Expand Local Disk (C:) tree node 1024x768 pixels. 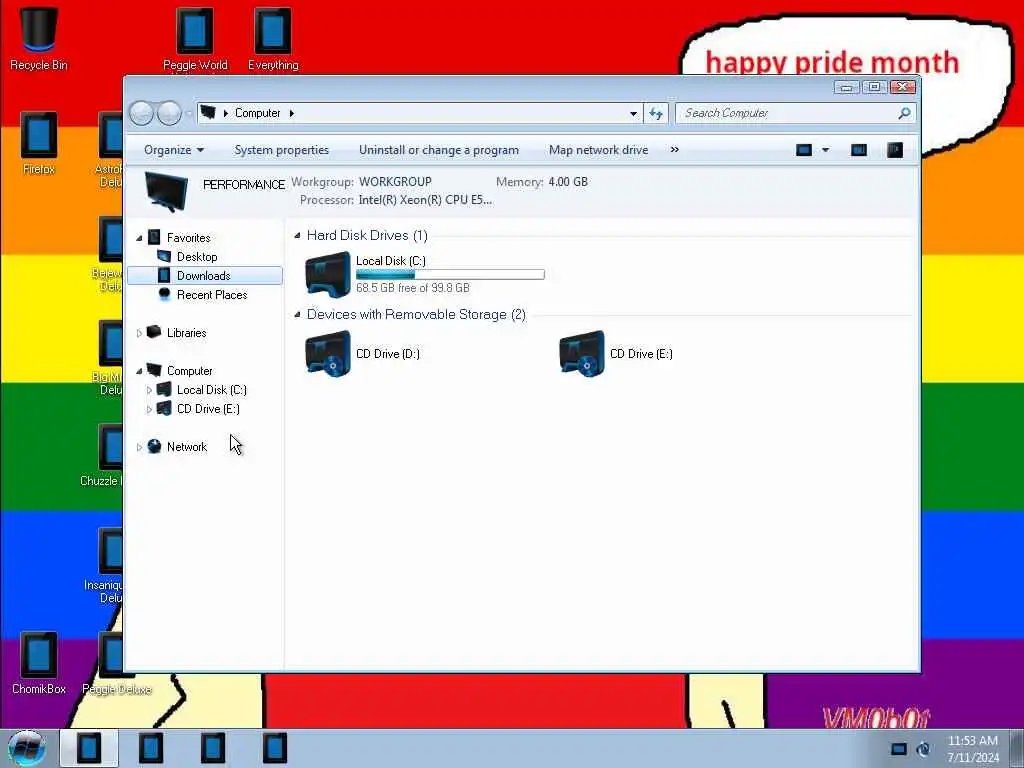pyautogui.click(x=149, y=390)
